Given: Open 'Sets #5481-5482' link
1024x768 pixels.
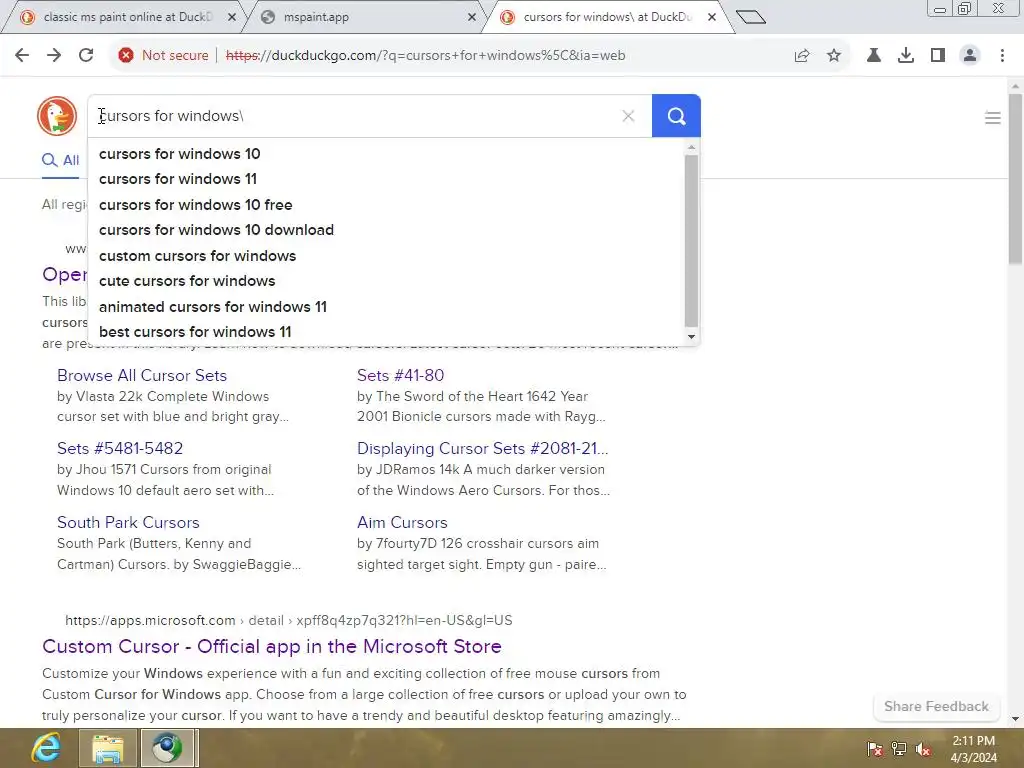Looking at the screenshot, I should (120, 449).
